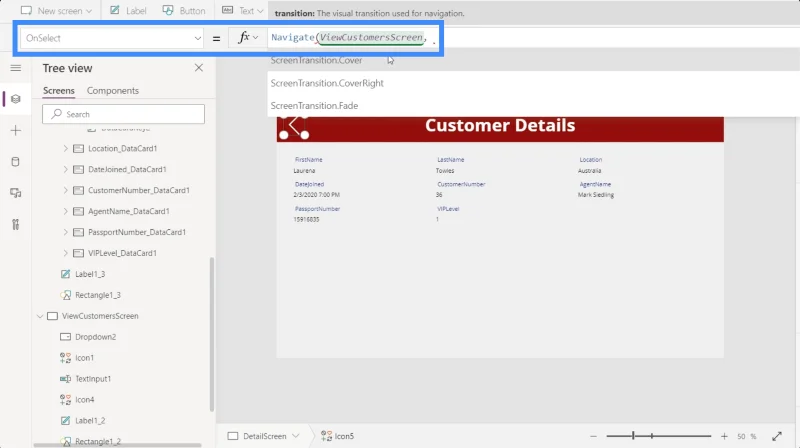Choose ScreenTransition.CoverRight suggestion
800x448 pixels.
click(x=533, y=83)
